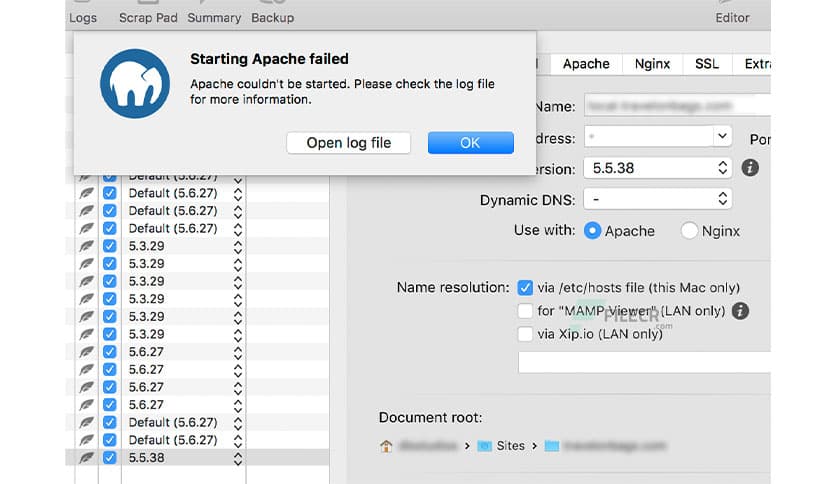Toggle the via /etc/hosts file checkbox
This screenshot has width=836, height=484.
525,288
